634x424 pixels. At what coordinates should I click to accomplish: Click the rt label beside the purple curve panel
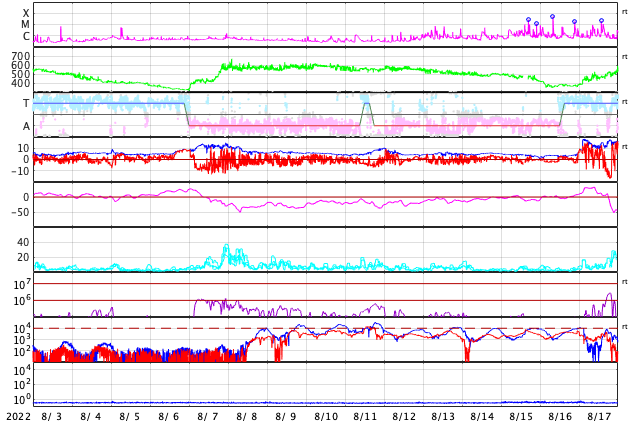[625, 282]
